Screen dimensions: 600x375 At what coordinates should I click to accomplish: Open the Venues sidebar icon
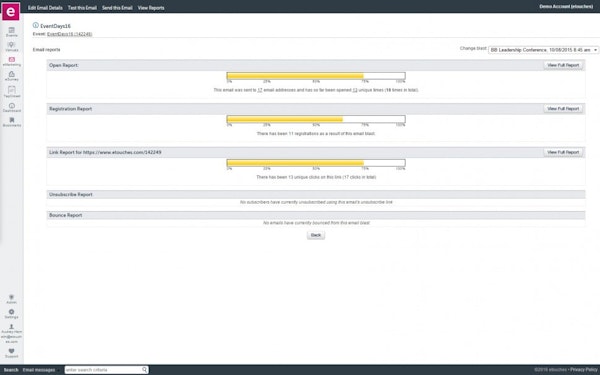click(x=11, y=45)
